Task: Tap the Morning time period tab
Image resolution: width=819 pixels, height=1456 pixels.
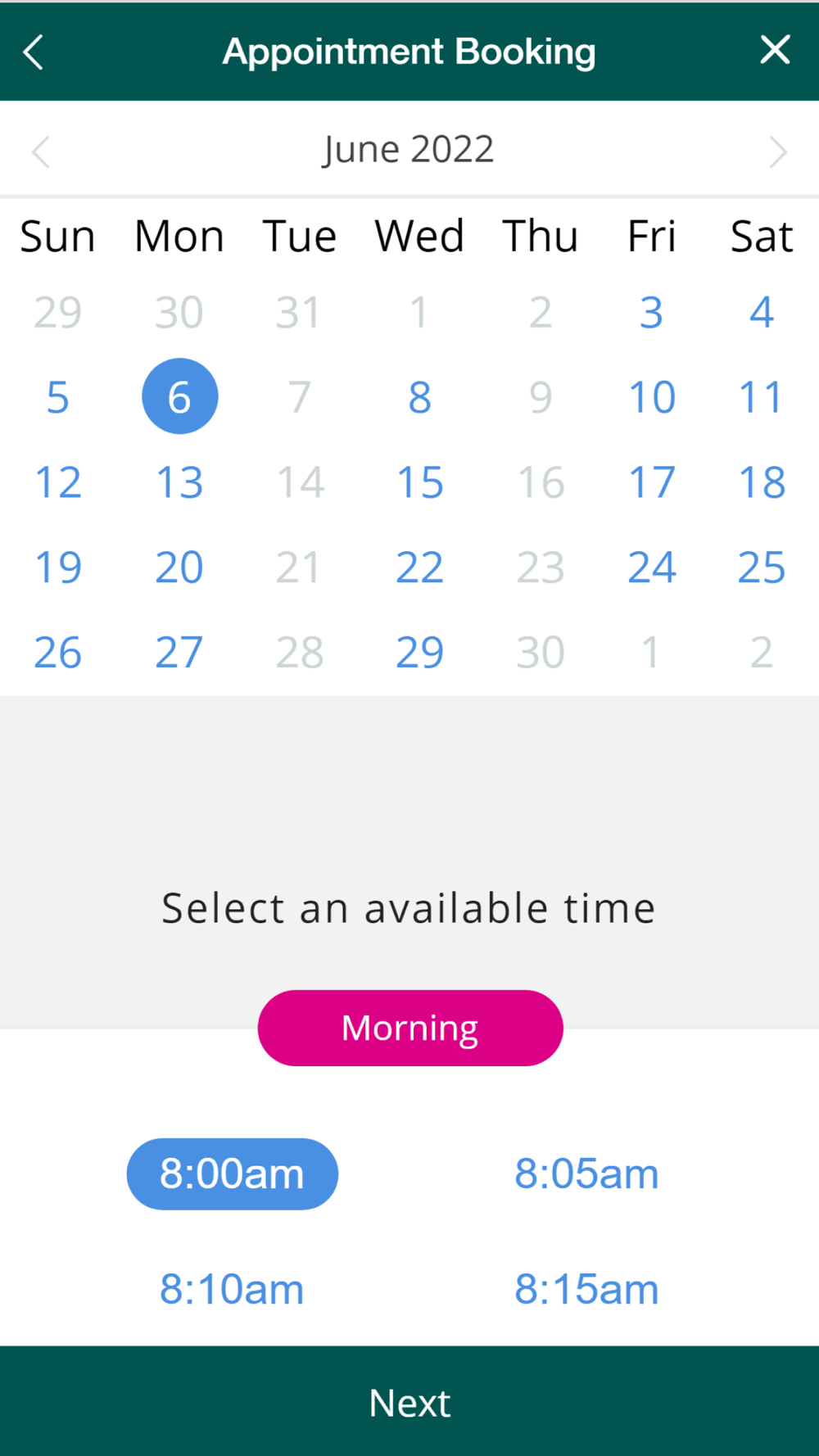Action: point(410,1028)
